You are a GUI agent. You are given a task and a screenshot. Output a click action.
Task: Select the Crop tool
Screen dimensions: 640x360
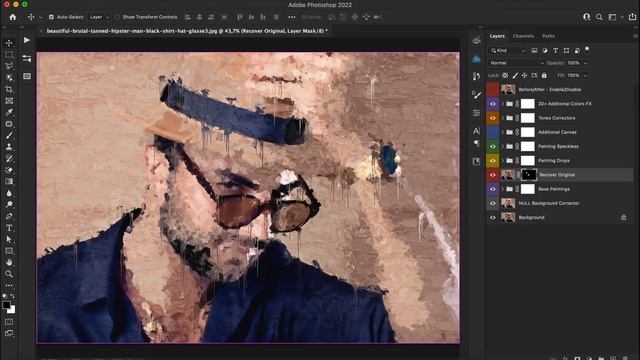click(9, 89)
